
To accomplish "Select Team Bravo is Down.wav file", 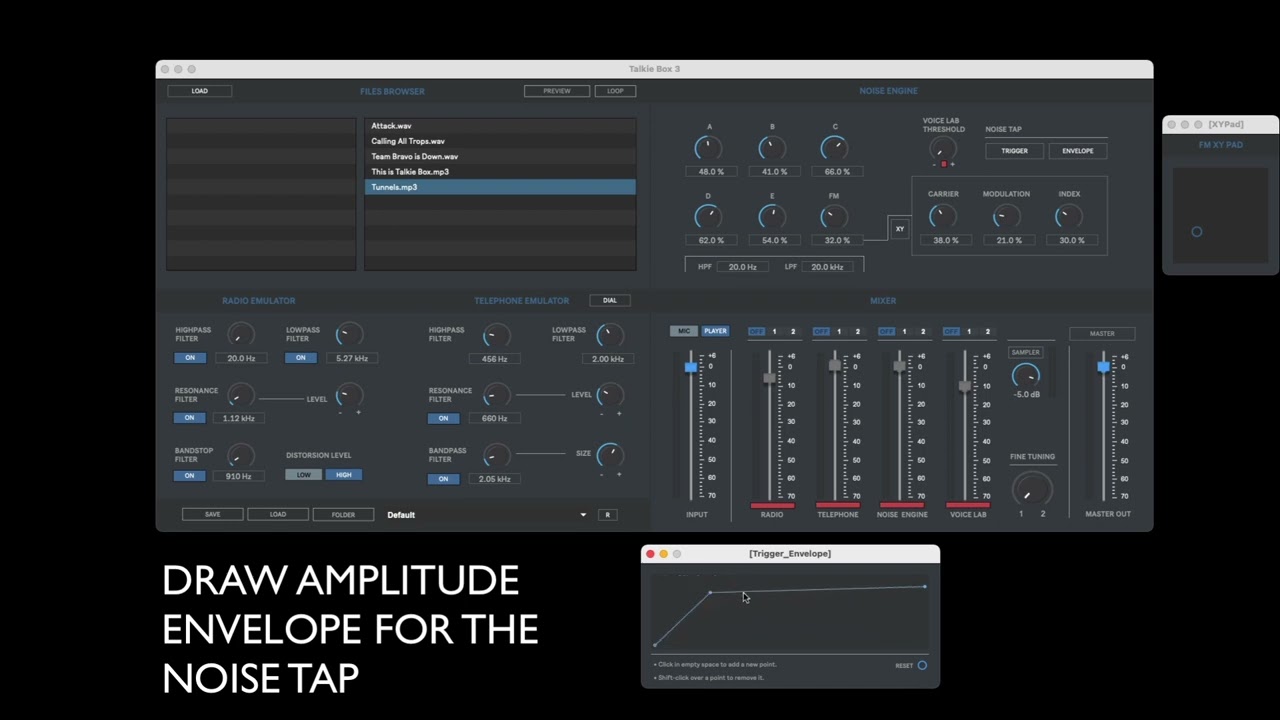I will click(500, 157).
